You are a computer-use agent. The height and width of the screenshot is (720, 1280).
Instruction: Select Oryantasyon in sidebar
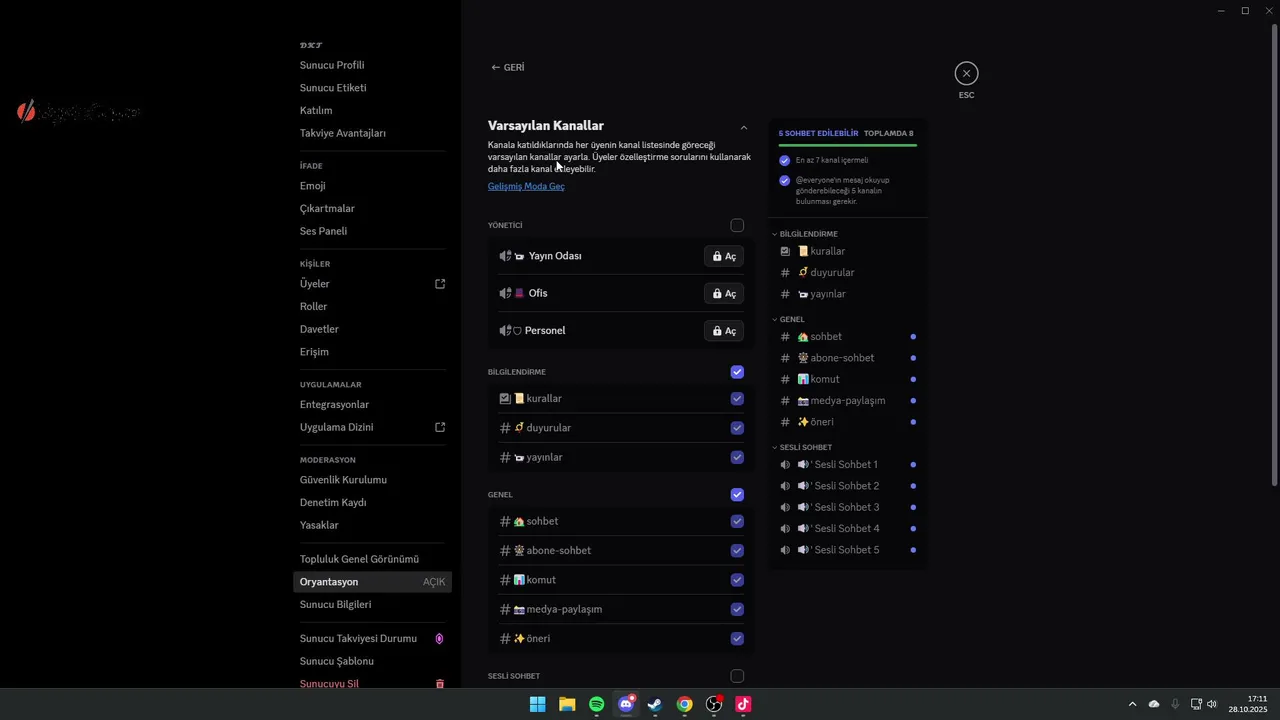(x=373, y=582)
